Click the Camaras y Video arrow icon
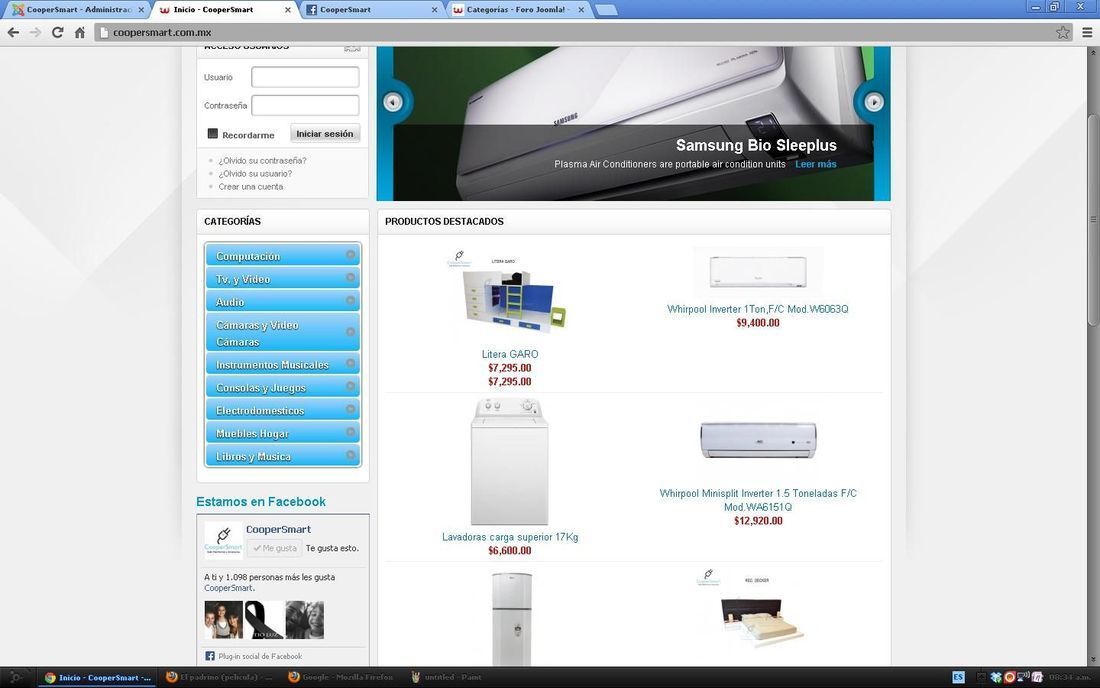 [351, 332]
